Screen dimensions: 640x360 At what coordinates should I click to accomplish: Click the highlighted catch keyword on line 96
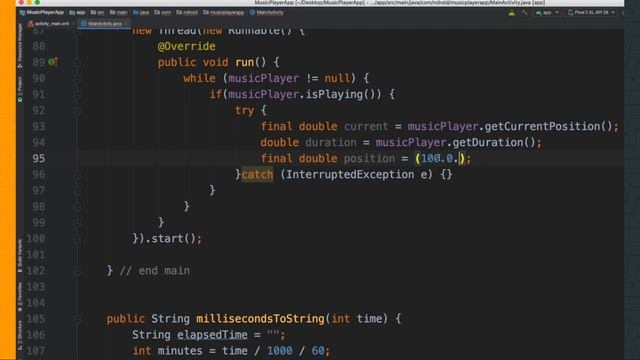(x=257, y=175)
